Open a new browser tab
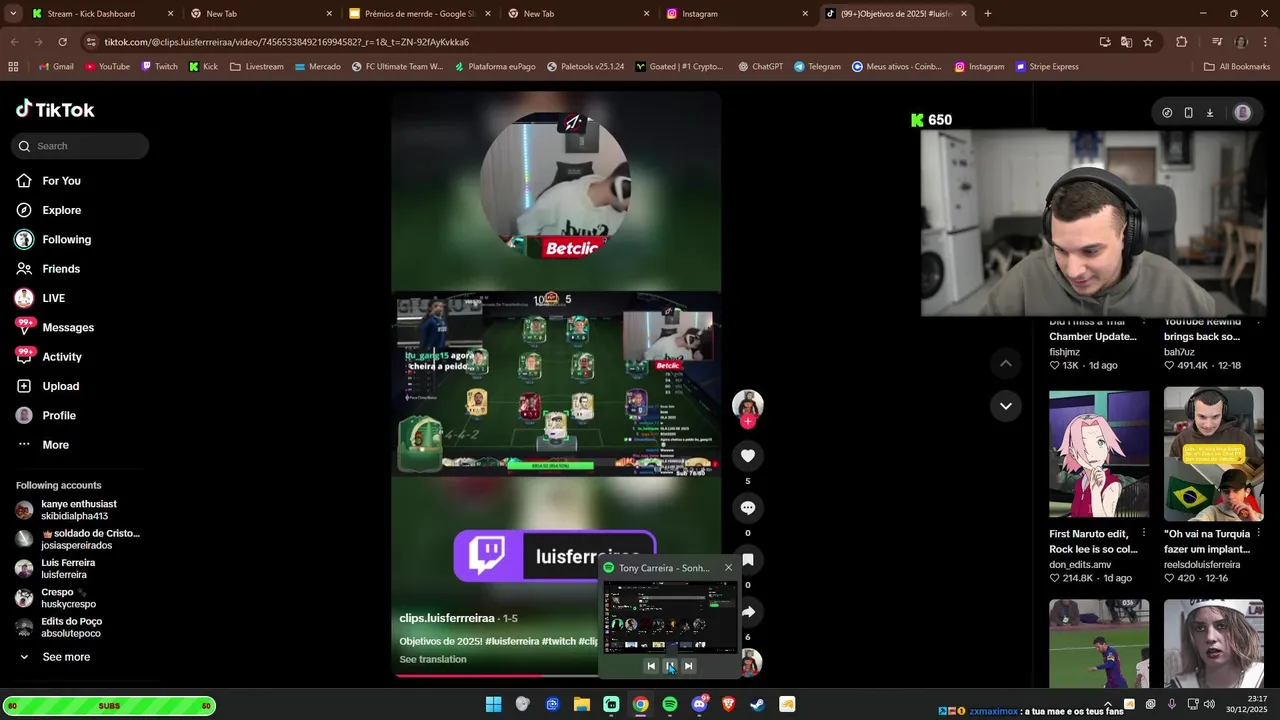Screen dimensions: 1280x720 [x=988, y=14]
